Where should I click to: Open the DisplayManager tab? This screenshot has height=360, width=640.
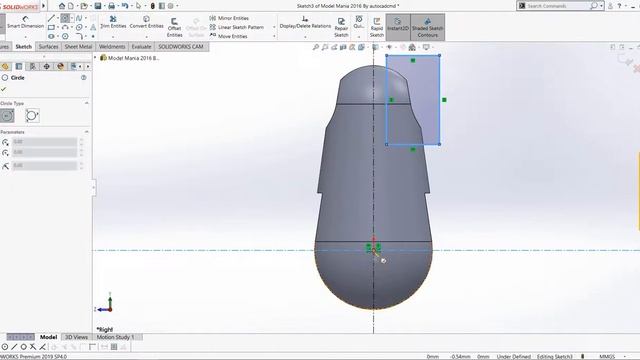click(x=60, y=66)
